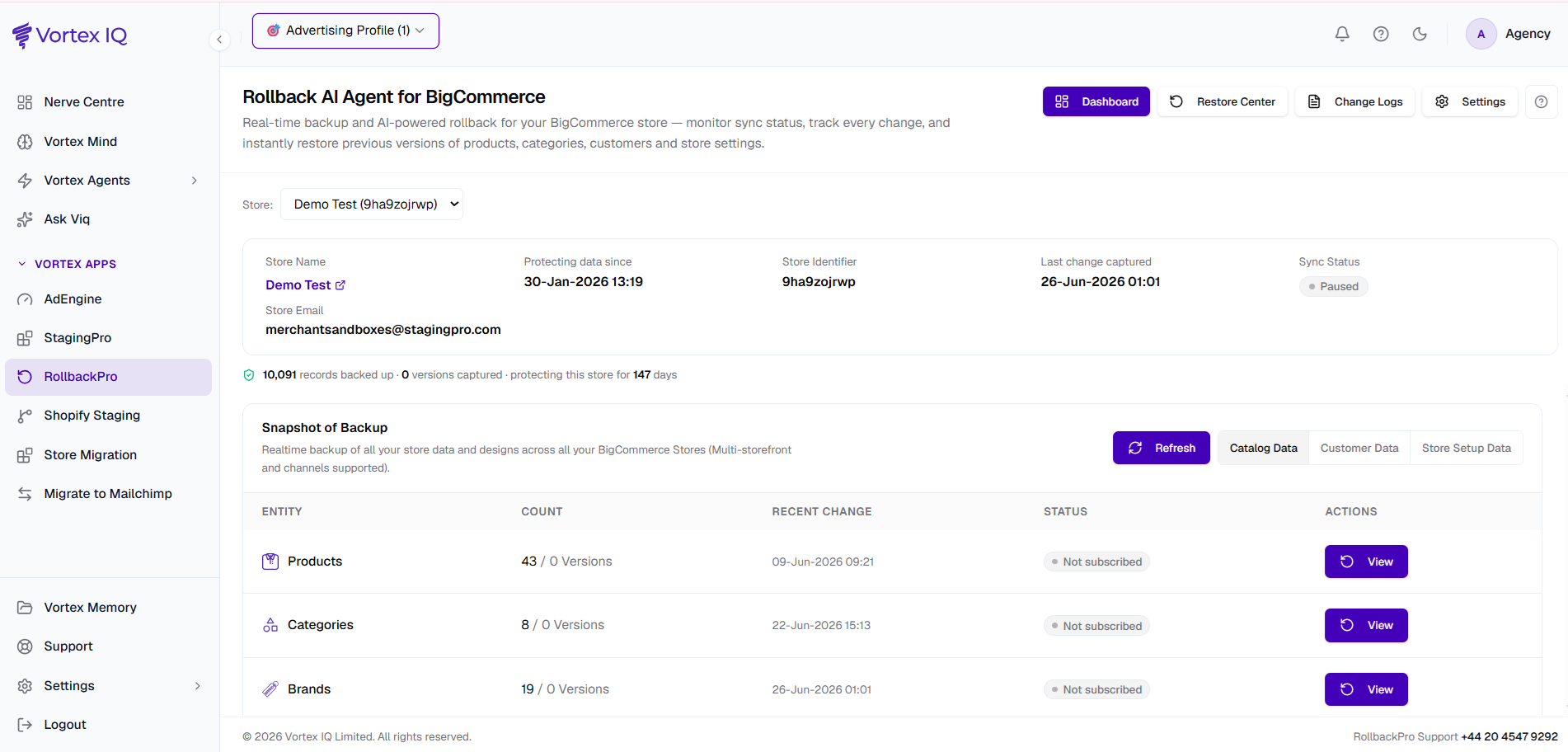Open Restore Center
The height and width of the screenshot is (752, 1568).
tap(1223, 101)
